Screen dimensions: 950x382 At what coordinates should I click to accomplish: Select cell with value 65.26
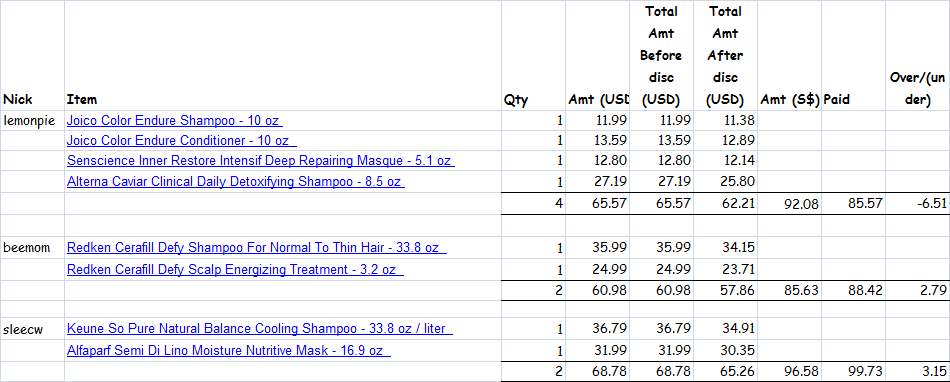pos(726,372)
